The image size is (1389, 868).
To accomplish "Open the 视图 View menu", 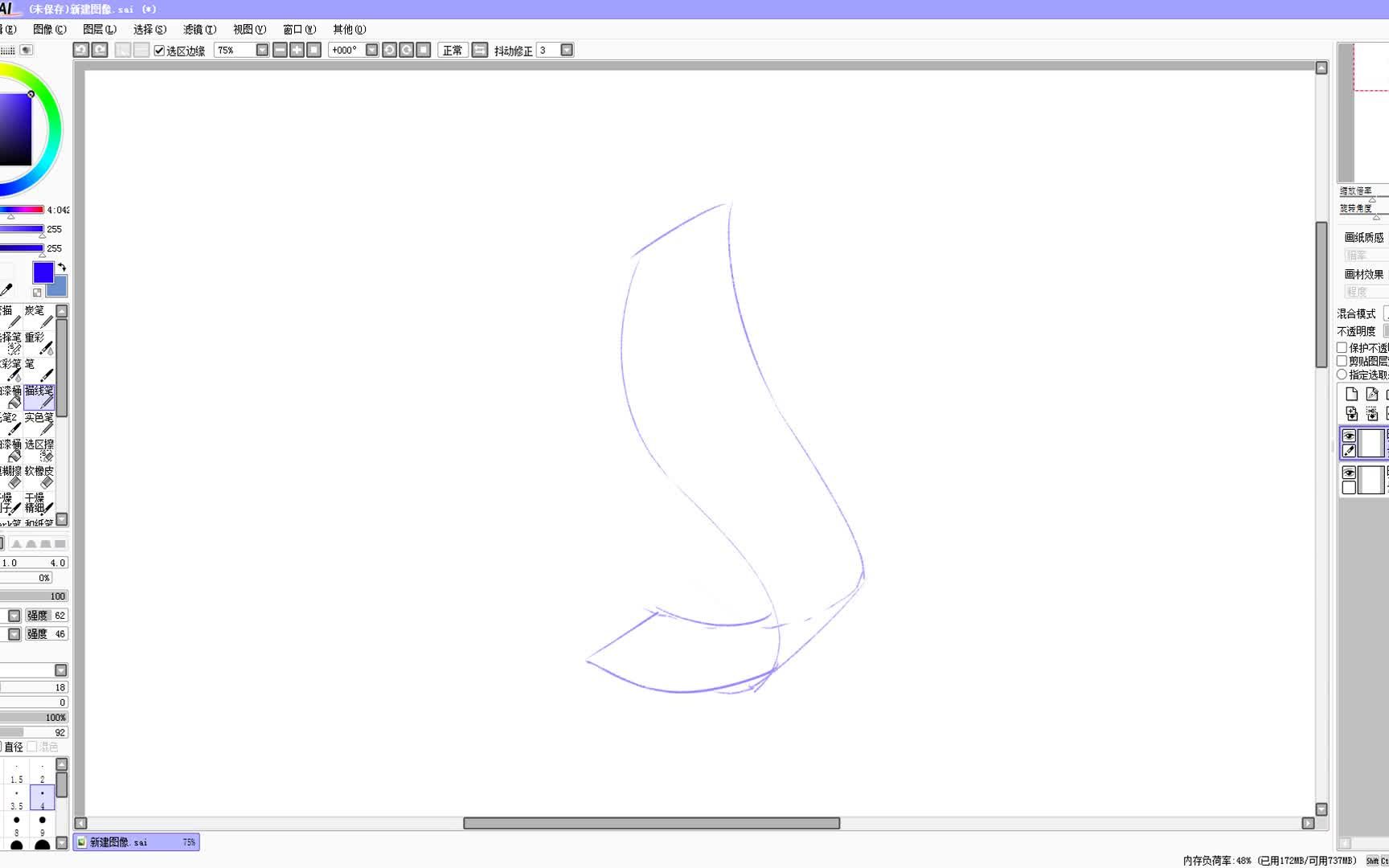I will click(x=249, y=29).
